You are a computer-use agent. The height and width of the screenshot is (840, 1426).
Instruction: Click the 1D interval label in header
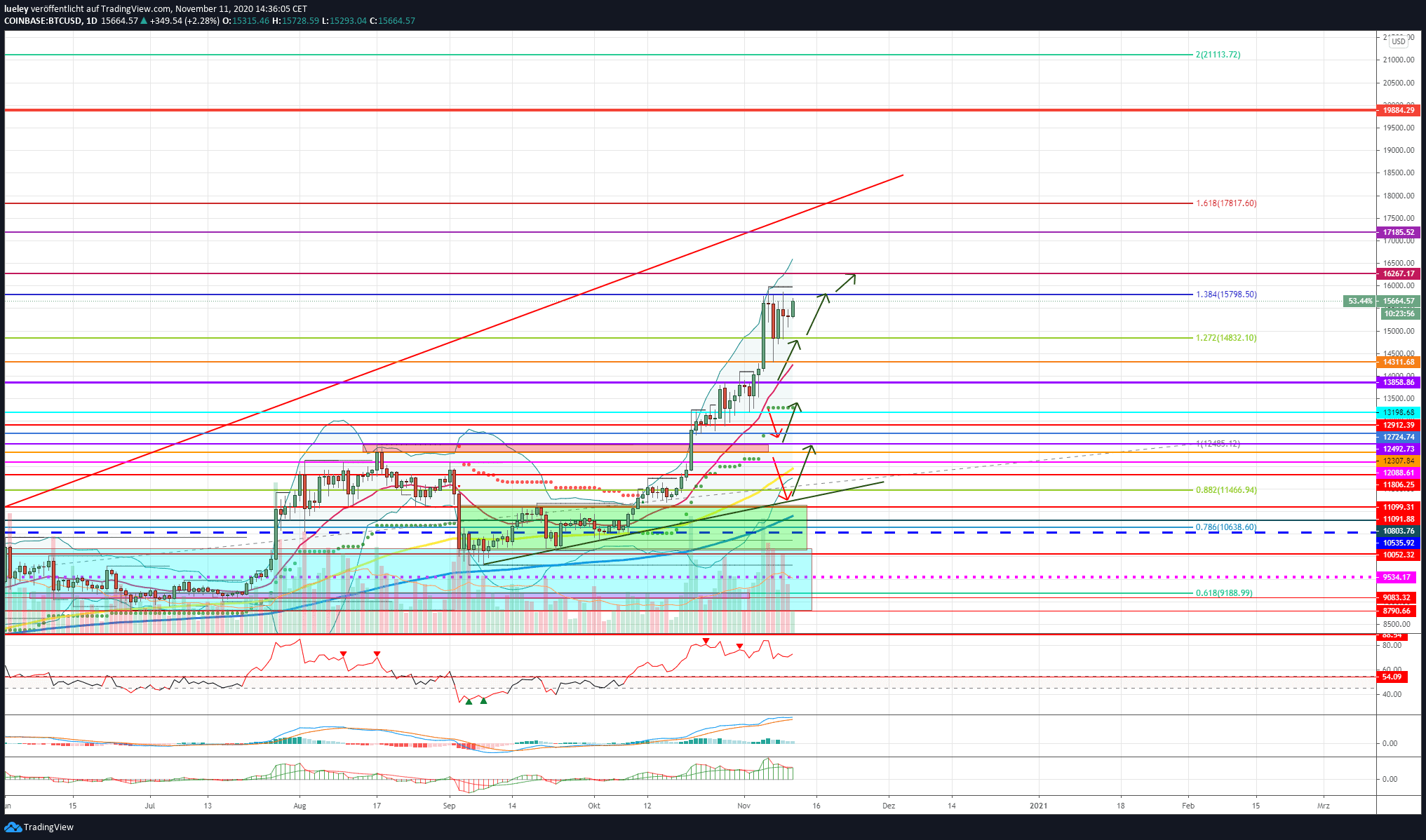92,21
